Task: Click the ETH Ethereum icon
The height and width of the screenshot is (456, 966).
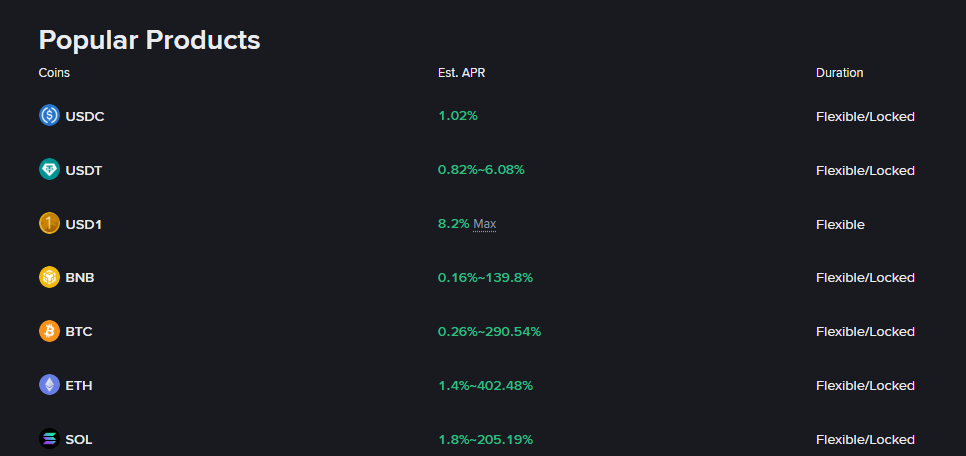Action: coord(50,385)
